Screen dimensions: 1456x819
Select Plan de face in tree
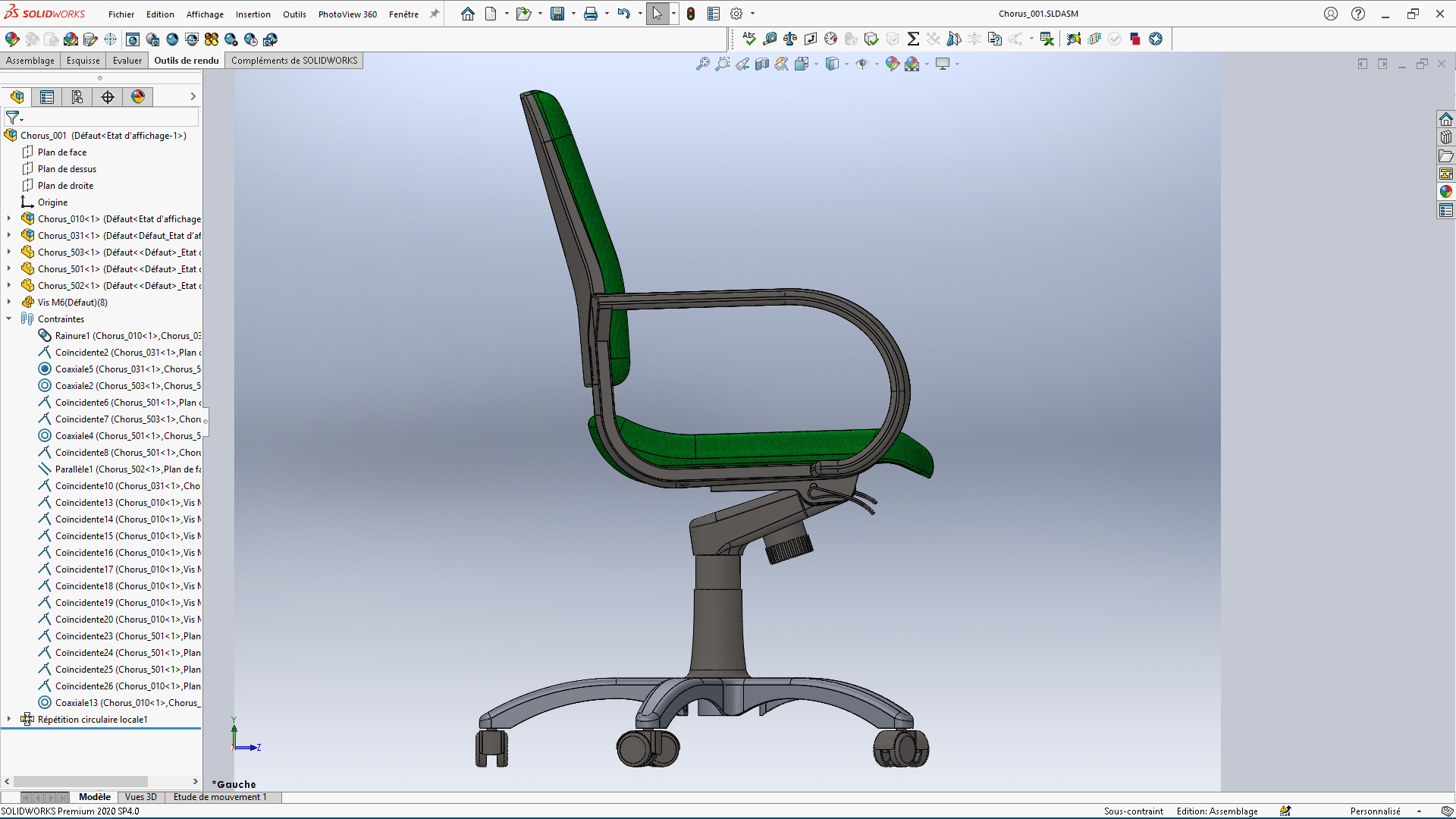point(62,152)
